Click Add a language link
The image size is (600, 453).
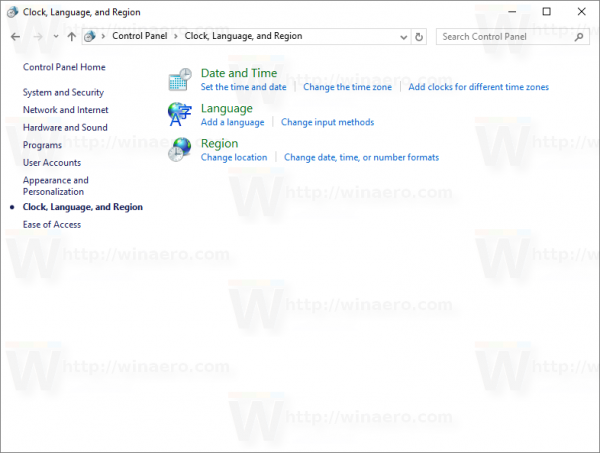tap(232, 122)
